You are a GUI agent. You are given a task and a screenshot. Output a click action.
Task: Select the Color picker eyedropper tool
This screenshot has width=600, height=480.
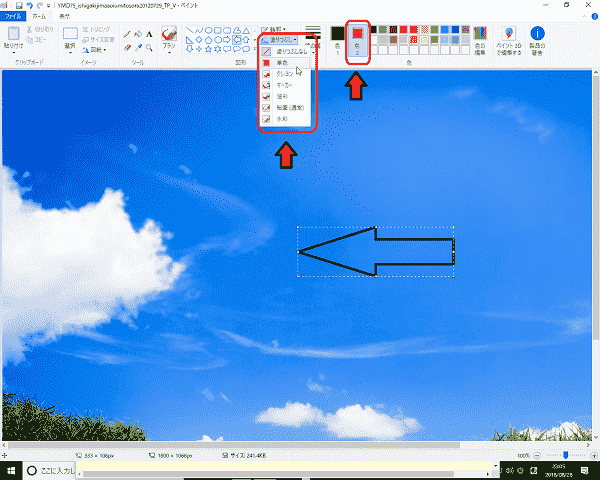(138, 47)
